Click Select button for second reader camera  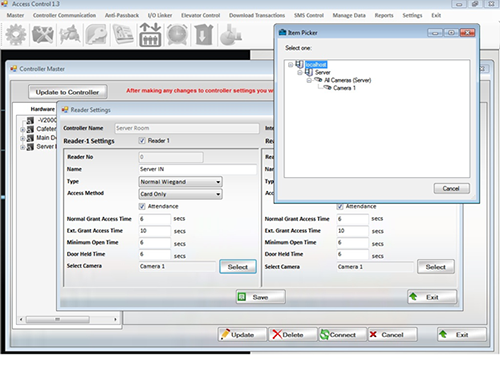(436, 267)
